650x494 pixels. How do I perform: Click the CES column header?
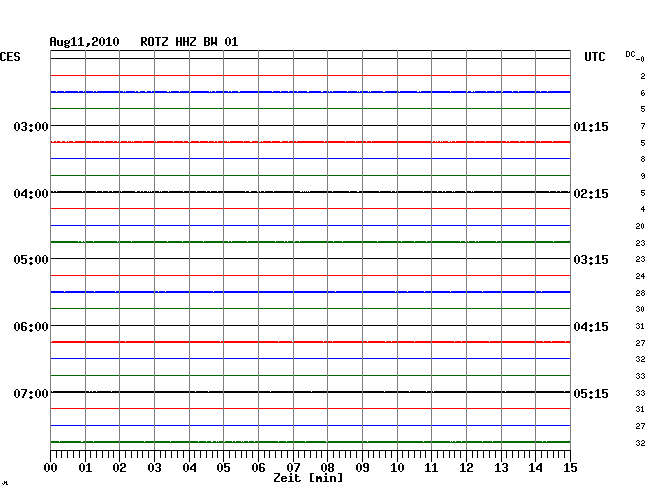pyautogui.click(x=10, y=57)
